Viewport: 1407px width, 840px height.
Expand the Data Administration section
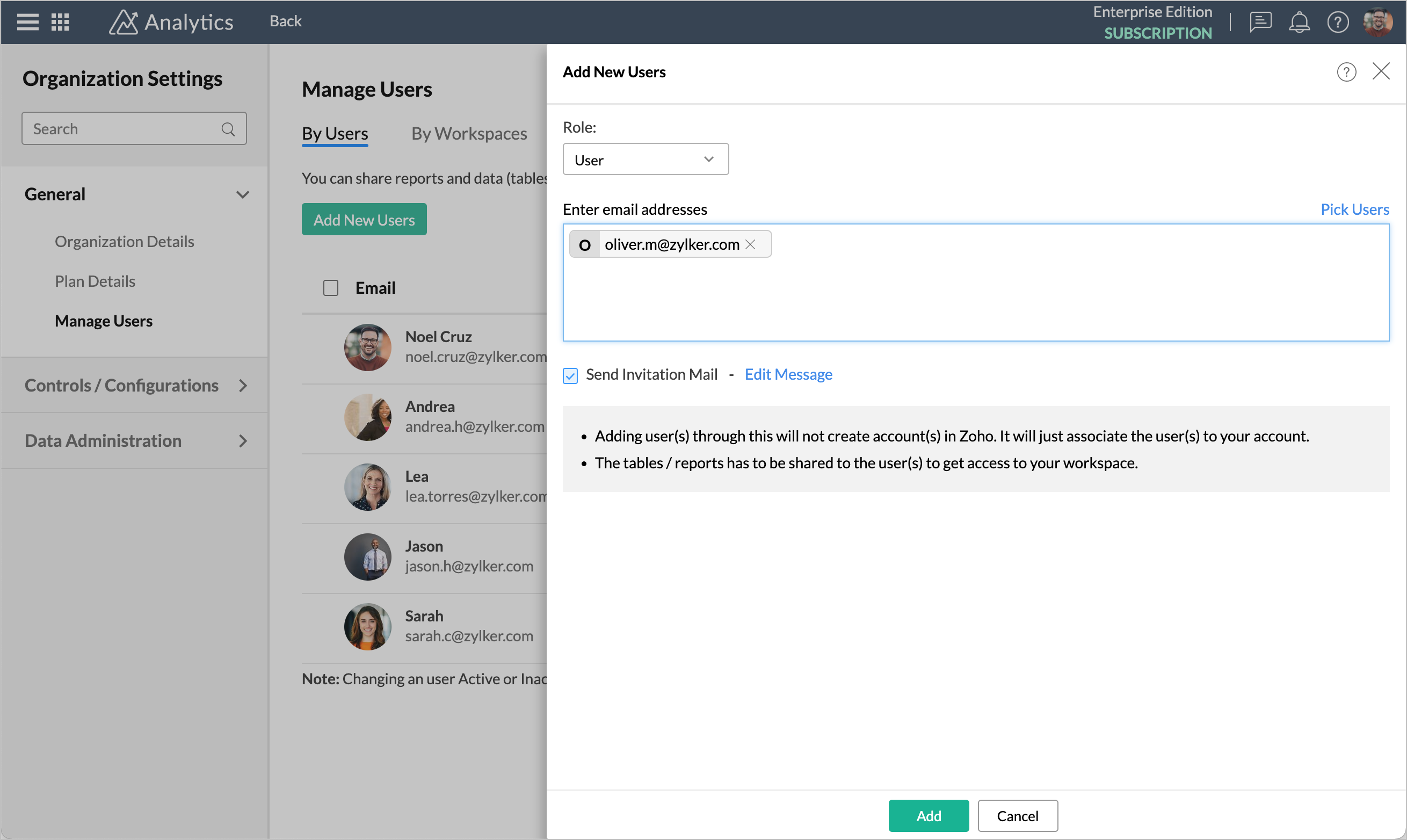[x=243, y=441]
